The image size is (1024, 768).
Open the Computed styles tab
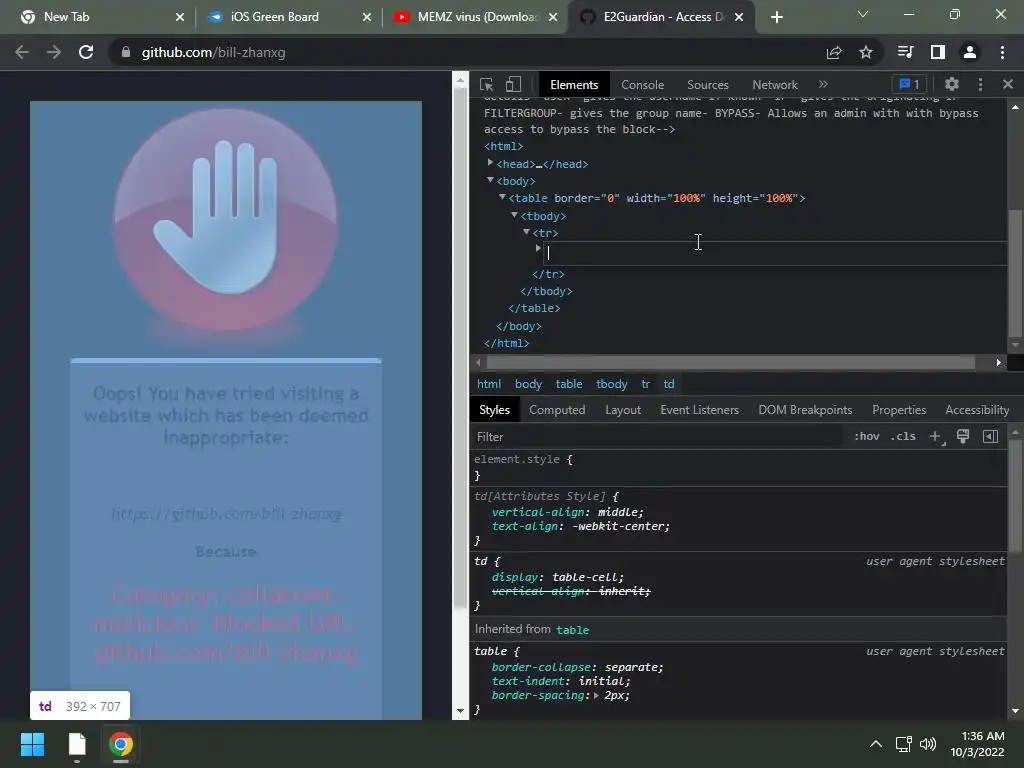[557, 409]
